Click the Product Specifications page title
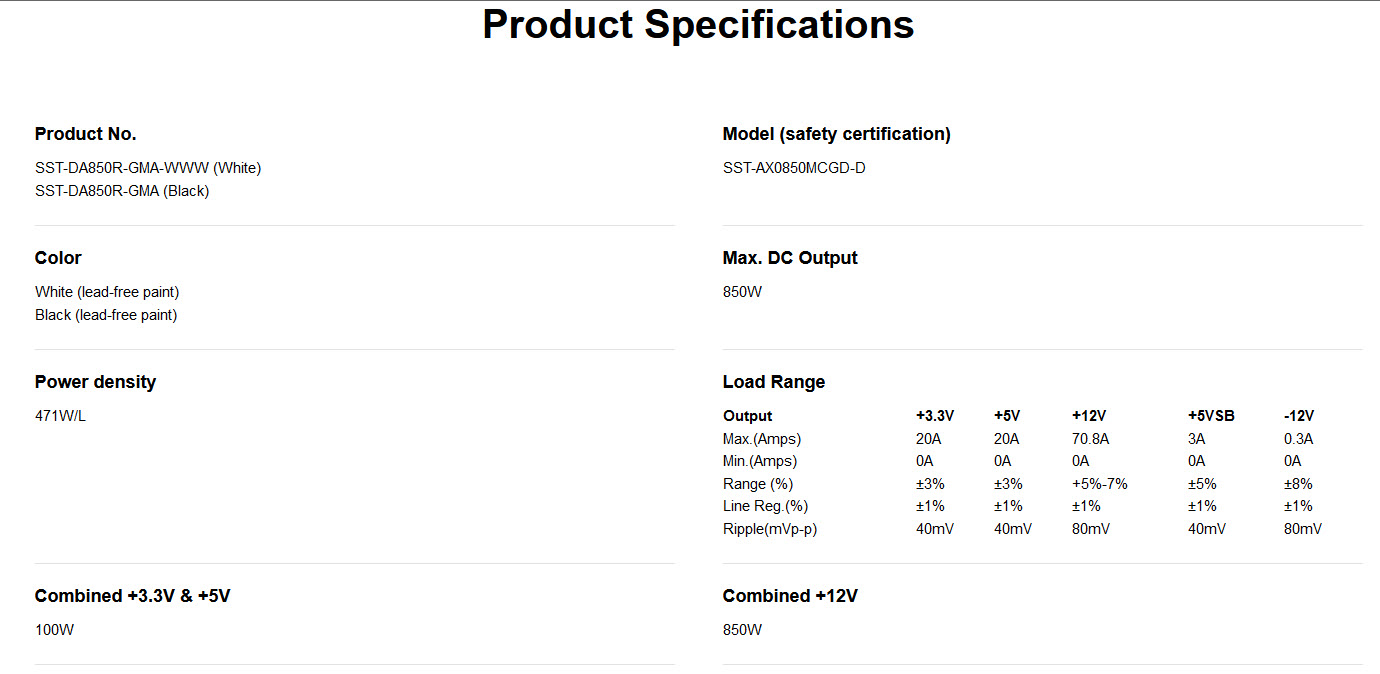1380x674 pixels. [x=698, y=24]
